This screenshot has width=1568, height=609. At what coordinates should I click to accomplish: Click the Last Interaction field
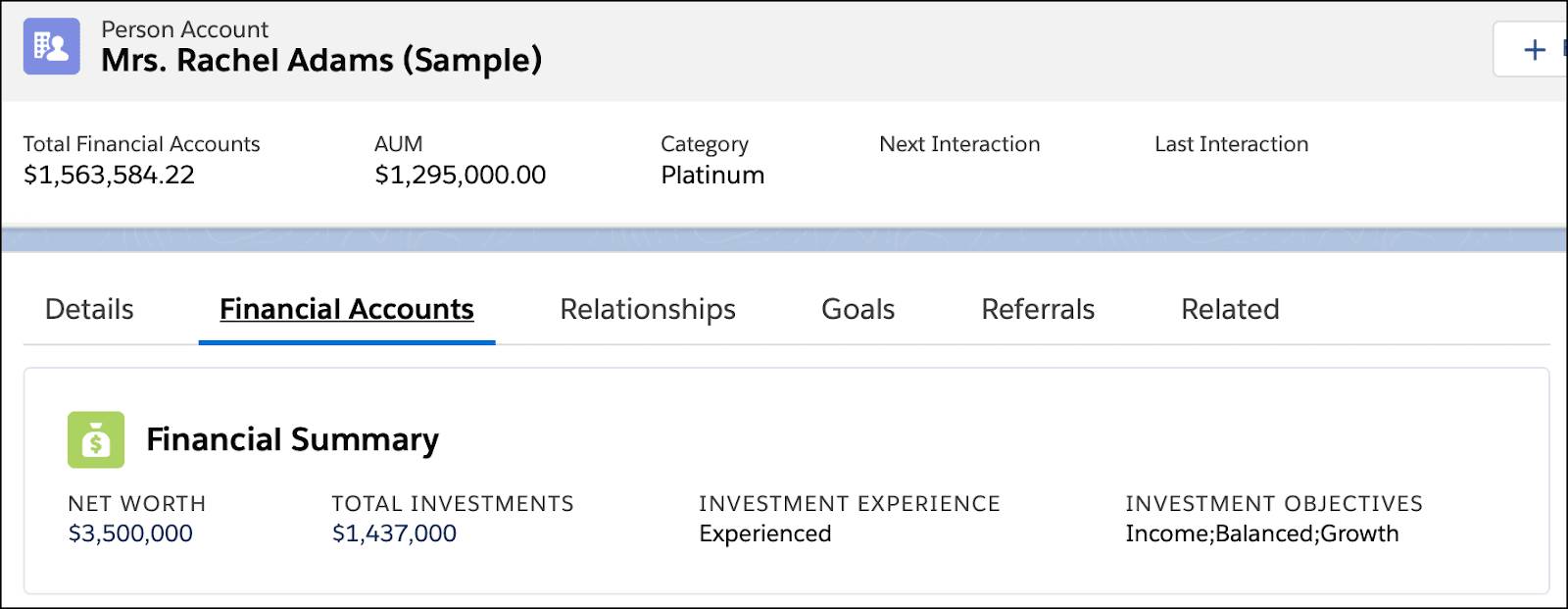point(1231,144)
